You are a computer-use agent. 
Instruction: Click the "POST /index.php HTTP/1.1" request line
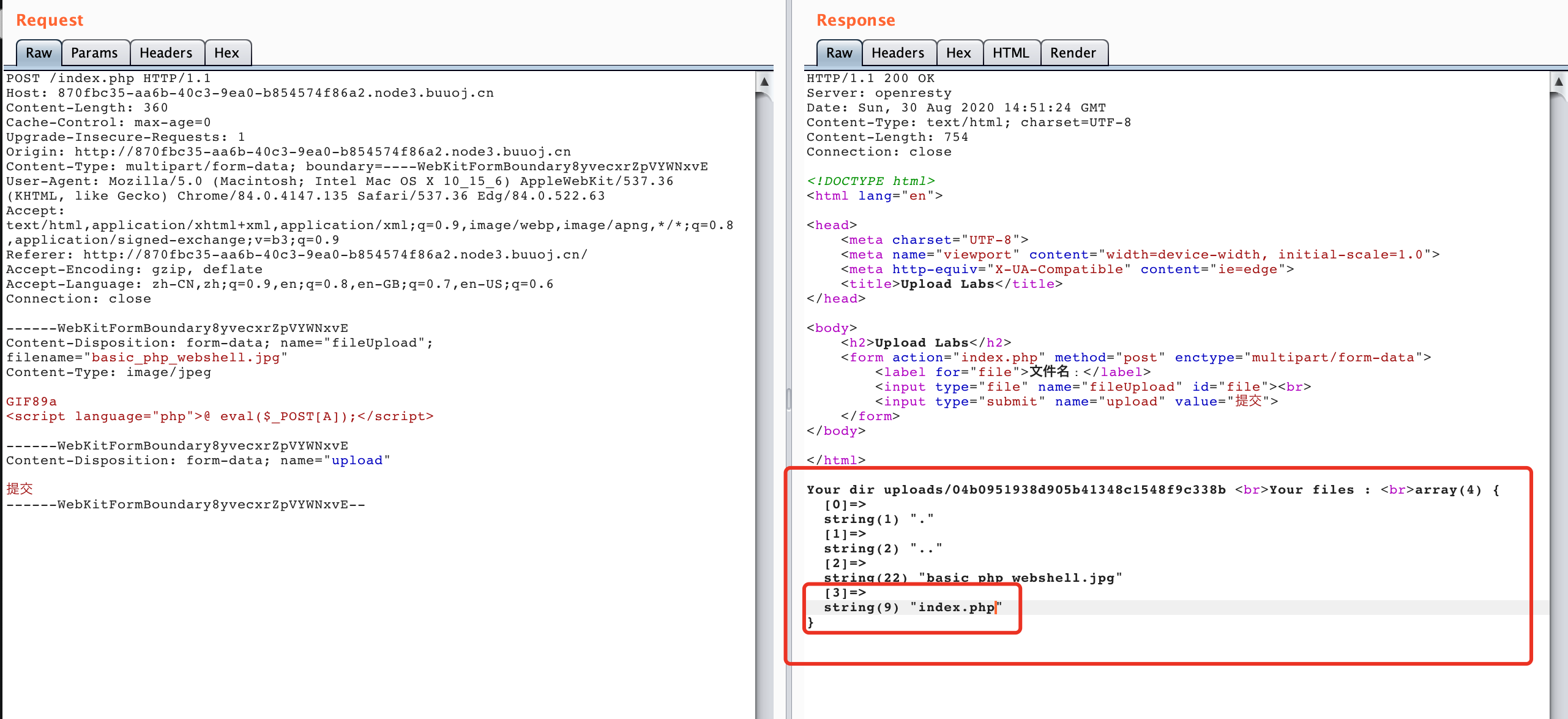(x=108, y=78)
